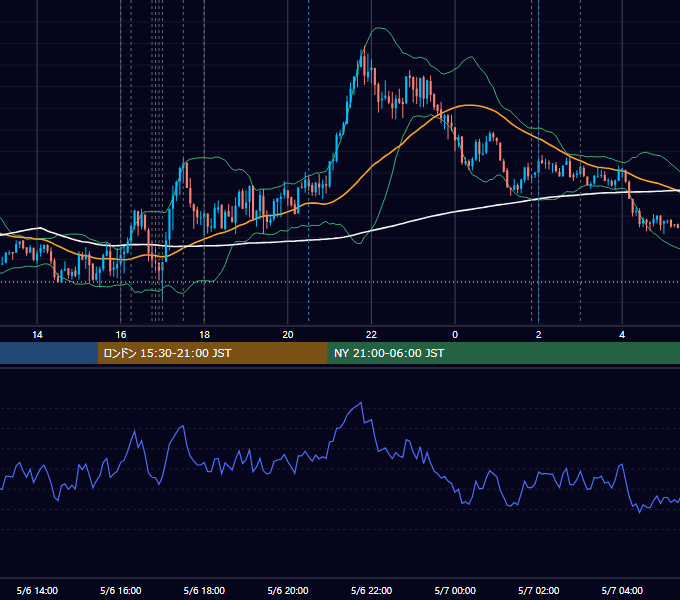The width and height of the screenshot is (680, 600).
Task: Click the 5/7 04:00 date label
Action: pyautogui.click(x=622, y=590)
